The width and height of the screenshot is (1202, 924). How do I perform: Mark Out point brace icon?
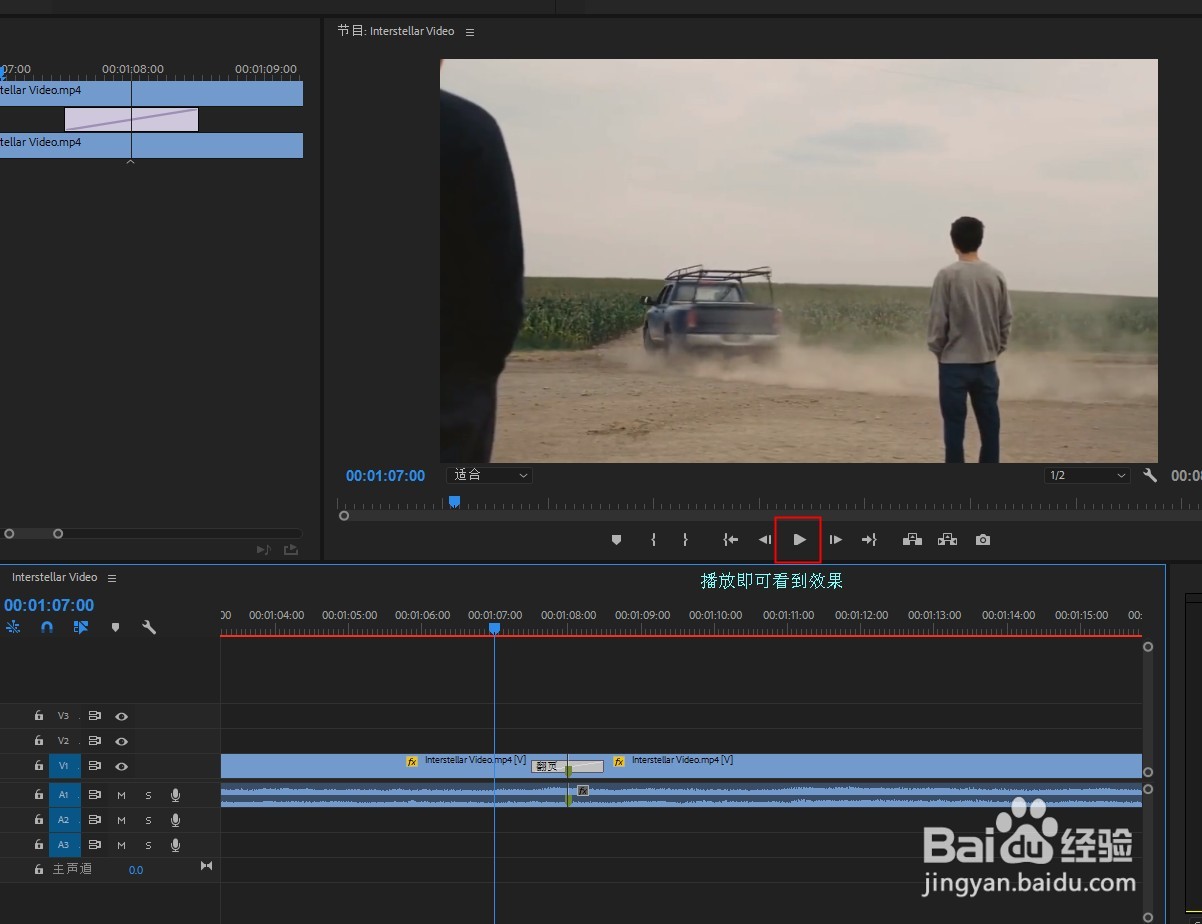click(685, 540)
